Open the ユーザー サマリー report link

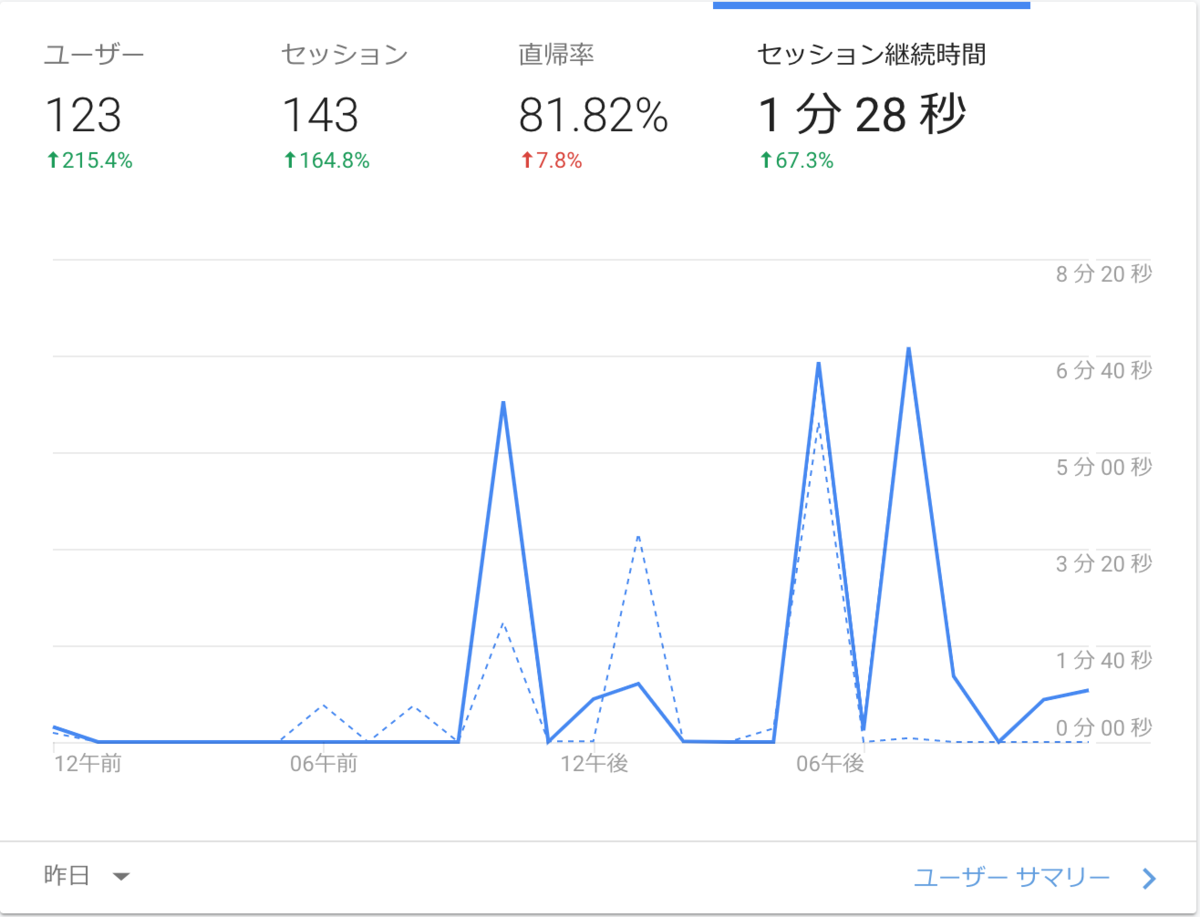coord(1012,878)
